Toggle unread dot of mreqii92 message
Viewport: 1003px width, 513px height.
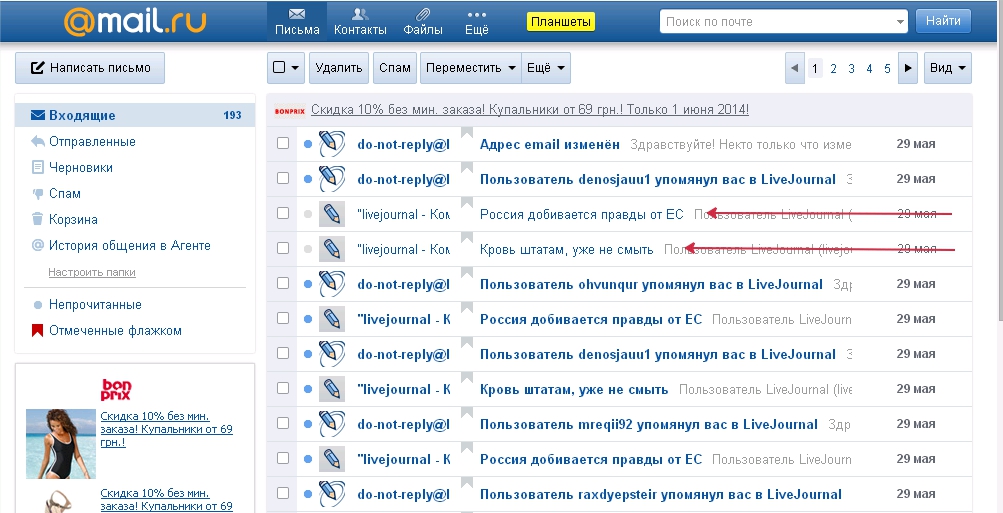click(x=308, y=424)
